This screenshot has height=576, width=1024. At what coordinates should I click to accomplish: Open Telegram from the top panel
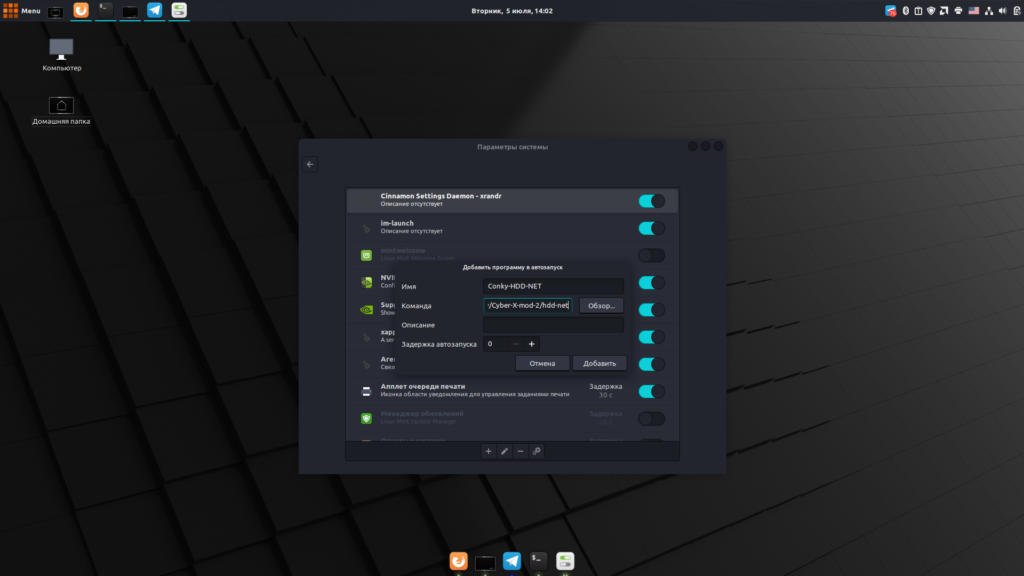(155, 11)
